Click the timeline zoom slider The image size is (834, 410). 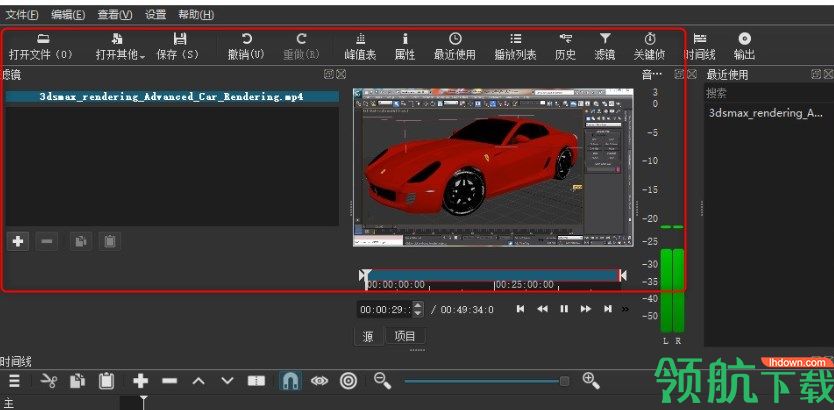pyautogui.click(x=487, y=381)
